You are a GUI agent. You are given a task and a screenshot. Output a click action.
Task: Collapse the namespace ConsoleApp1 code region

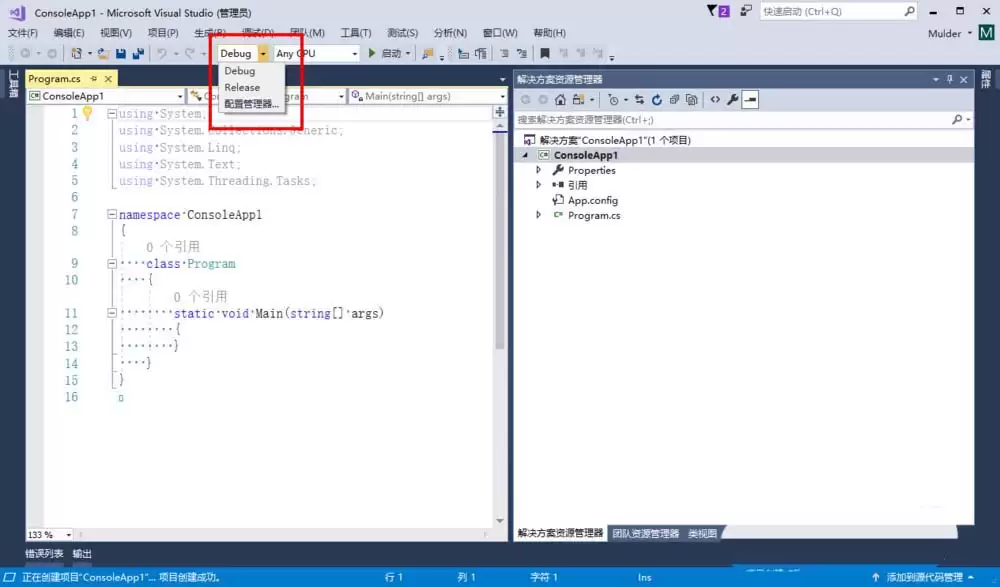[110, 214]
